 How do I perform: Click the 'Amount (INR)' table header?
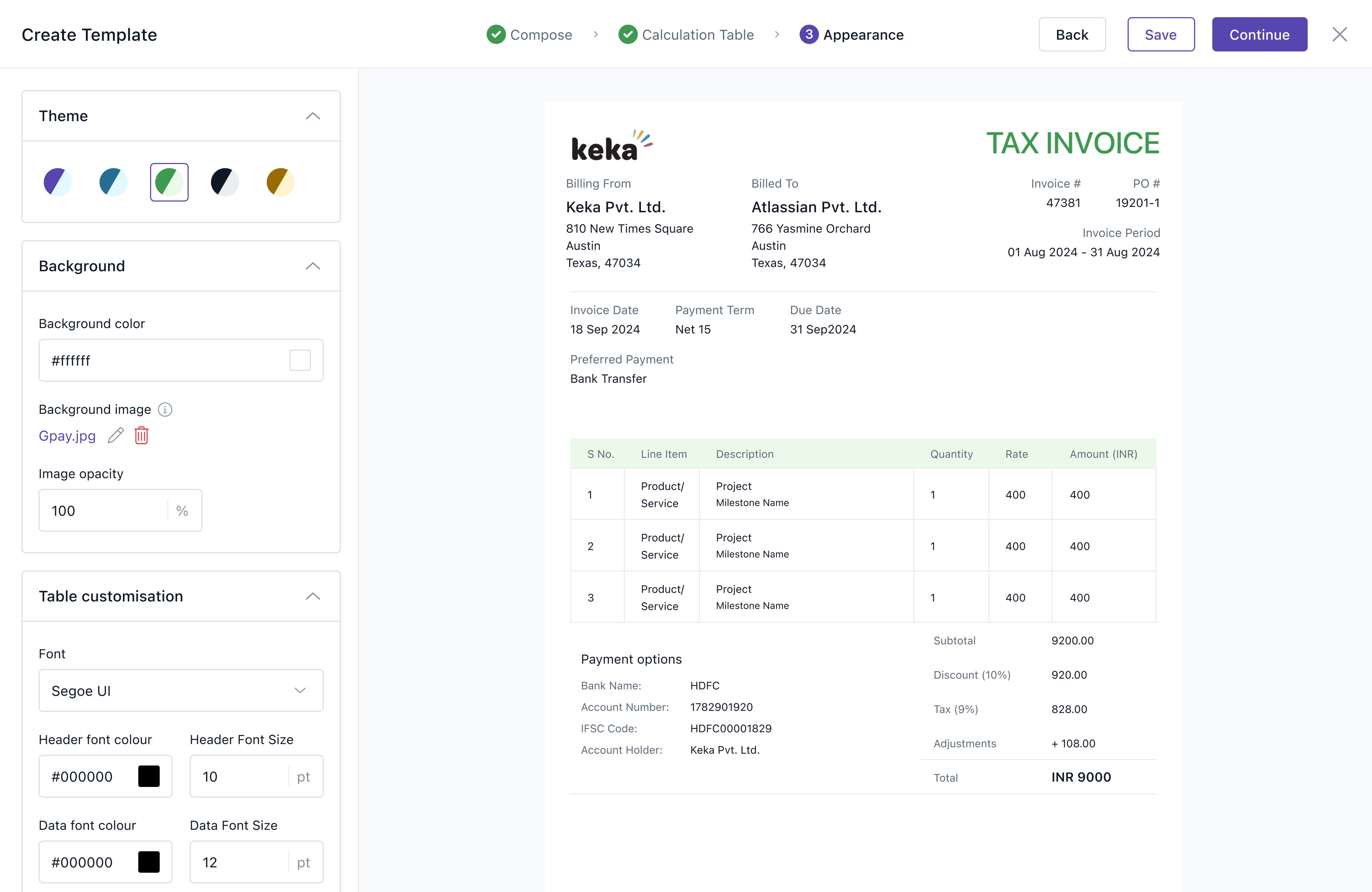tap(1103, 454)
